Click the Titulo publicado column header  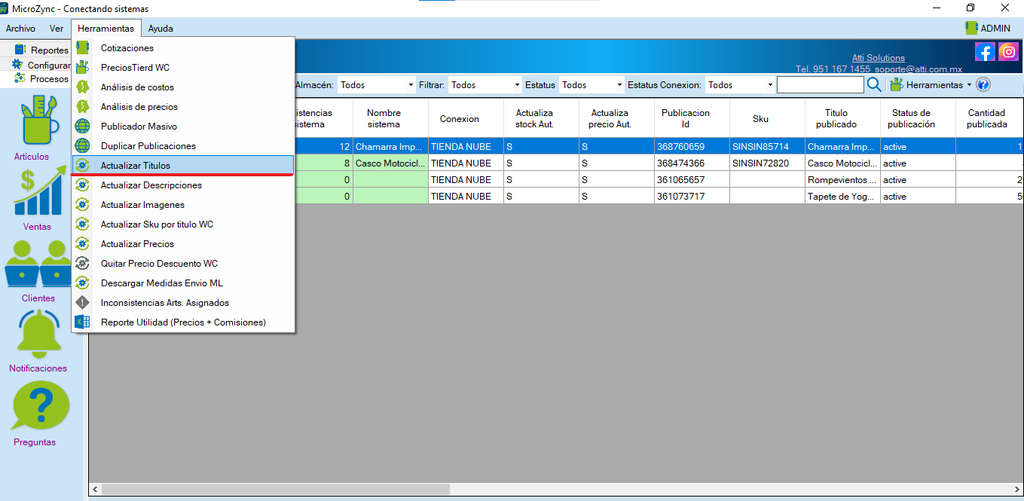coord(842,118)
